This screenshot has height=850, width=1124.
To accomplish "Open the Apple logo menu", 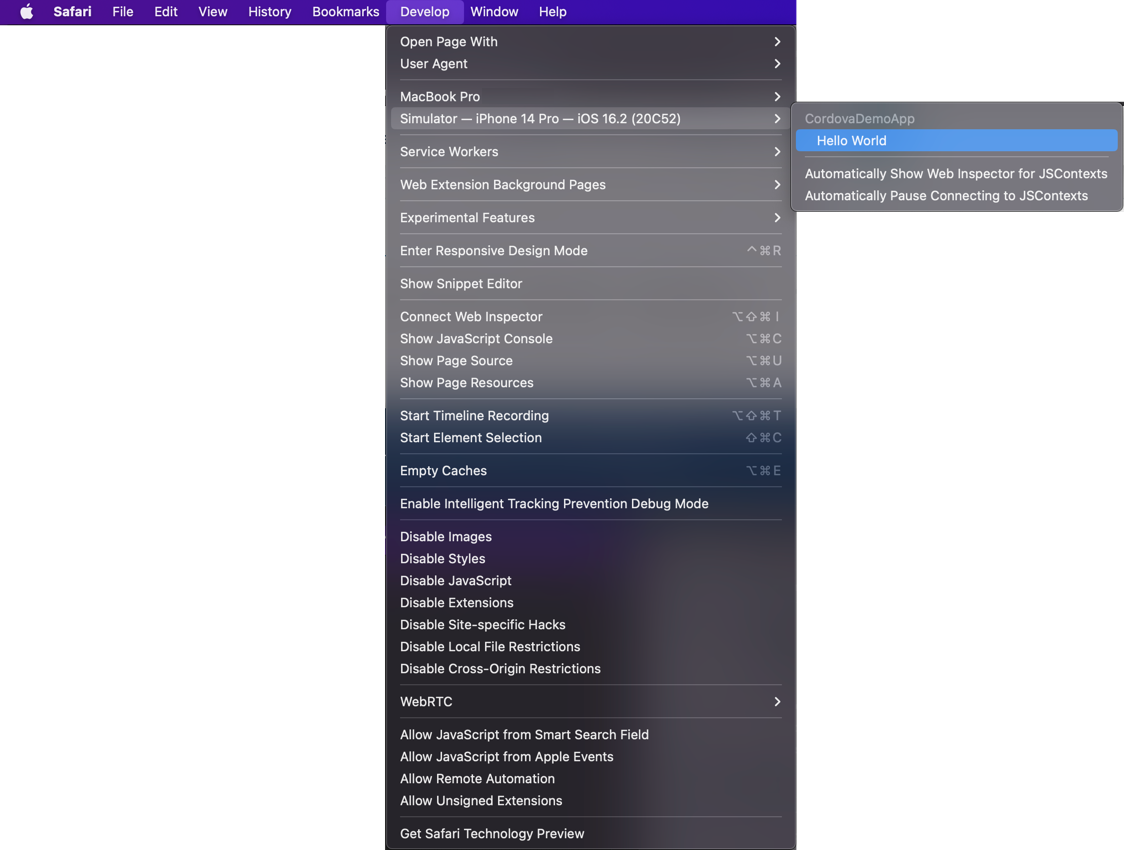I will pos(27,11).
